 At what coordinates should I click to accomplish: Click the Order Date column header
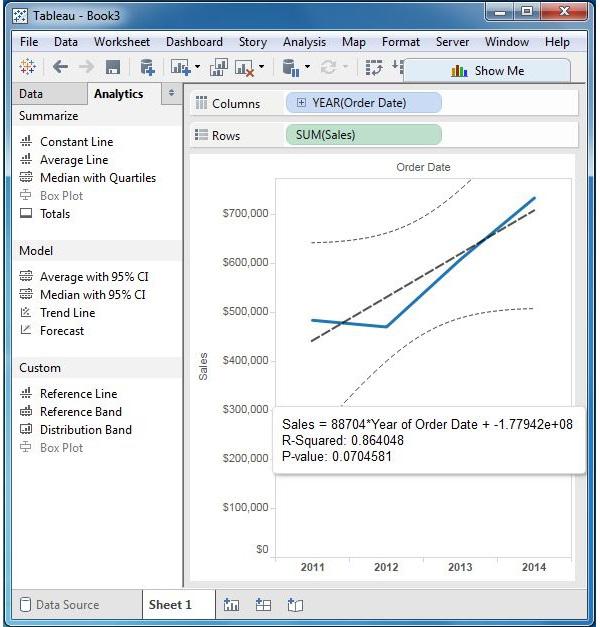click(423, 167)
